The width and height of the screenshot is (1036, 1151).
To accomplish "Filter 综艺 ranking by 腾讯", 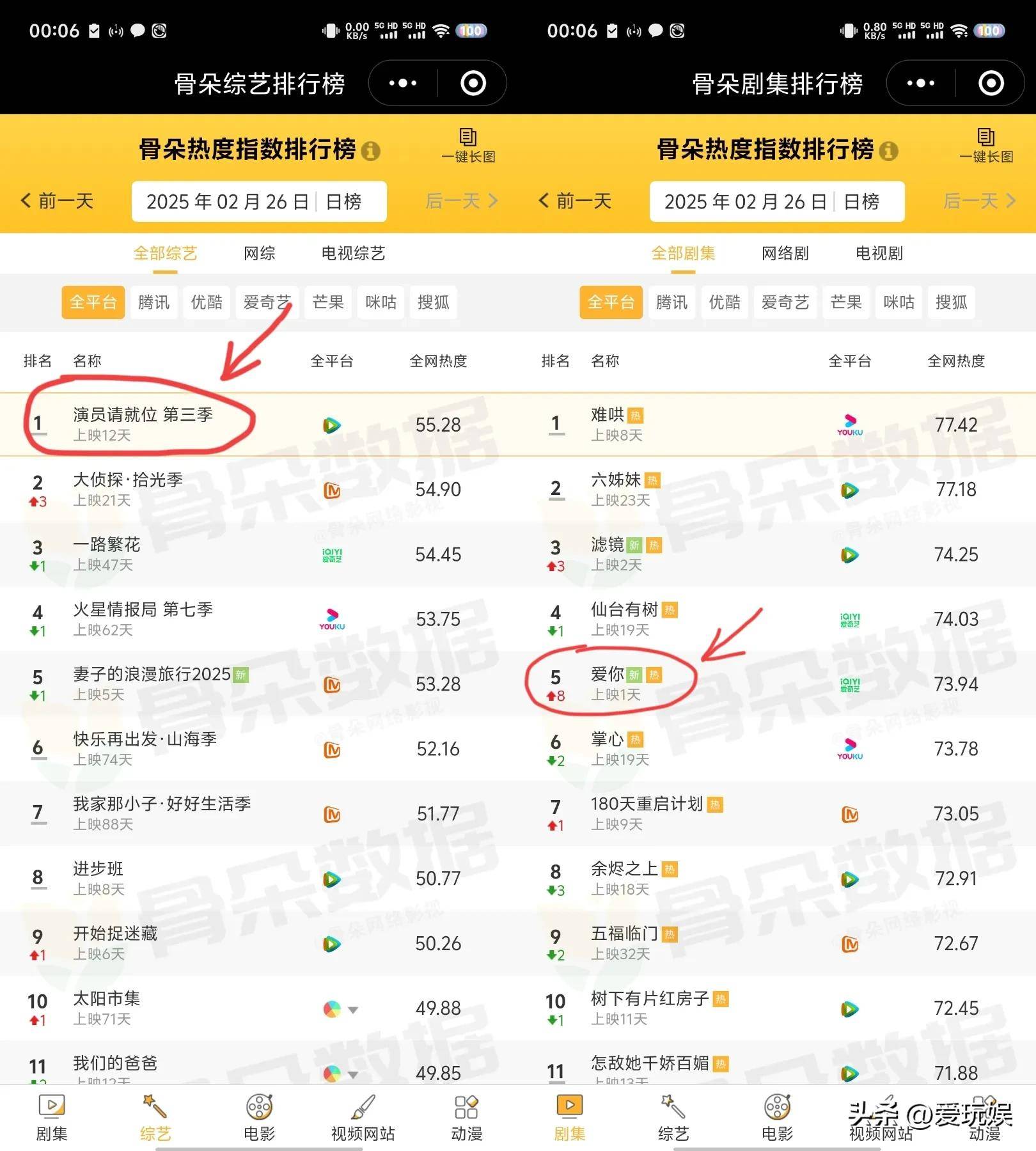I will pos(154,302).
